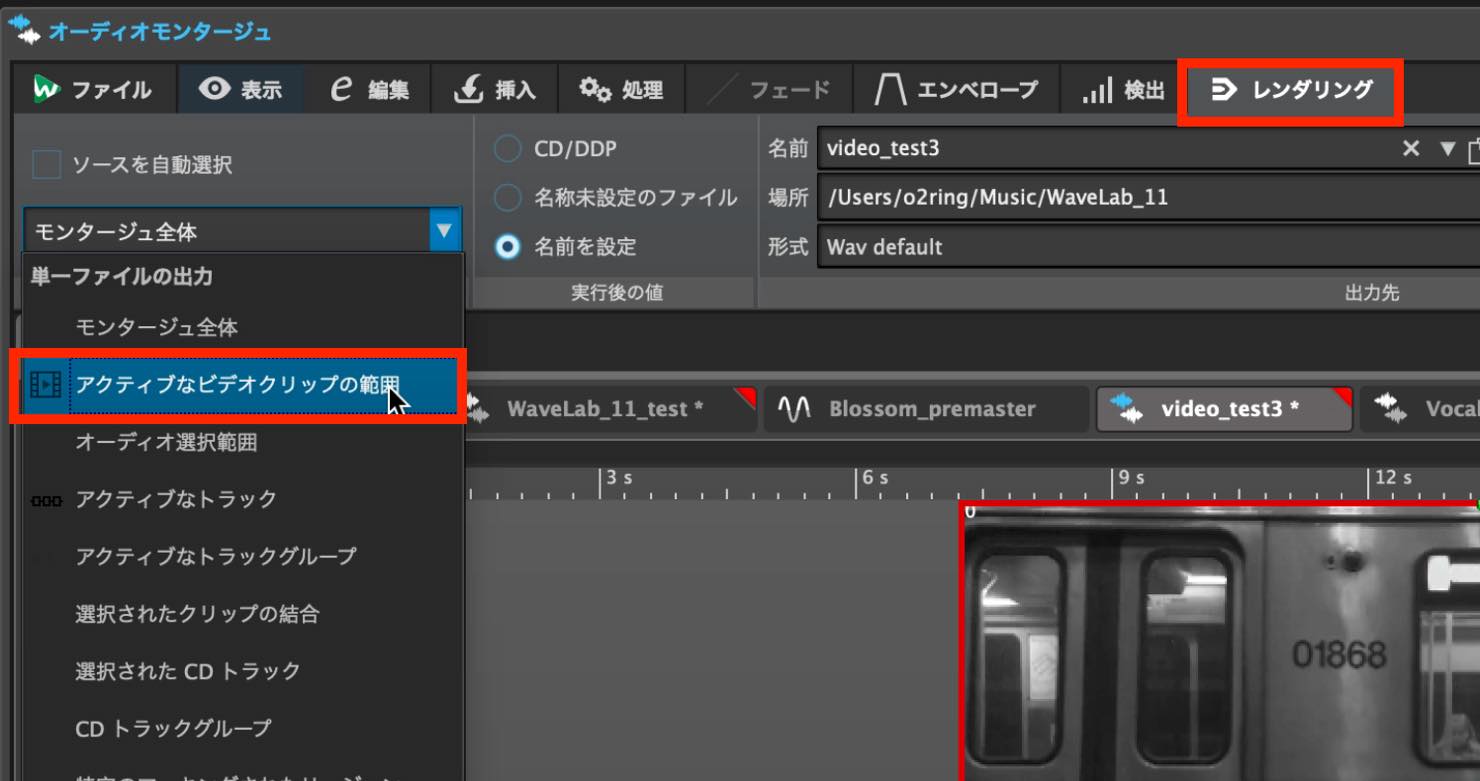Clear the name field with X icon

tap(1411, 149)
